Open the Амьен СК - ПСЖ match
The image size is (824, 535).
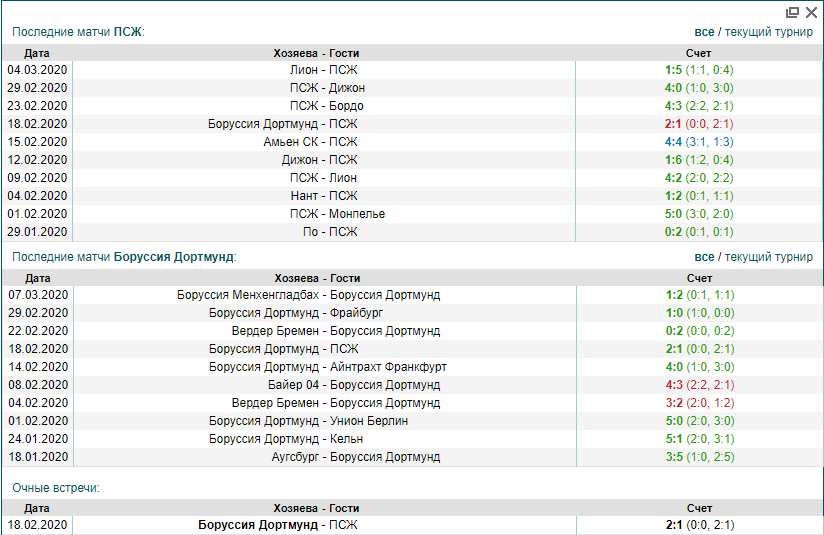tap(310, 142)
